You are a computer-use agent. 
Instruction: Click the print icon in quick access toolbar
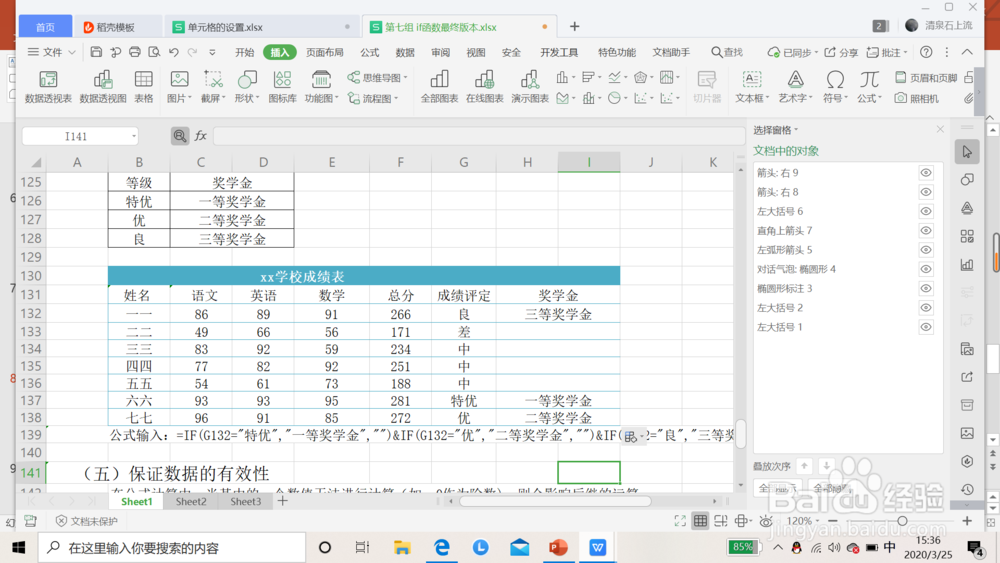pos(135,52)
